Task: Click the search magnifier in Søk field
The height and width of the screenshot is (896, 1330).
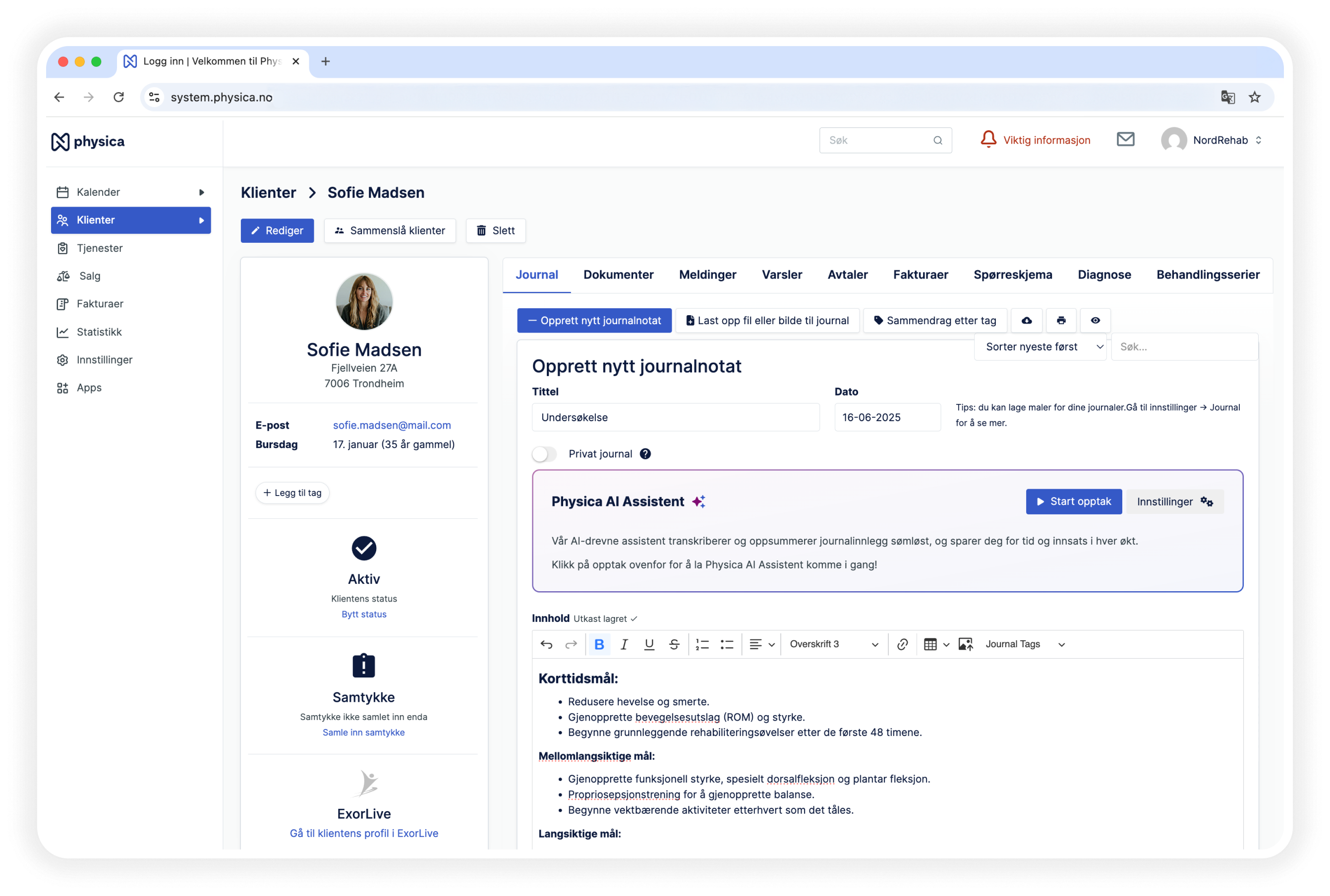Action: (938, 141)
